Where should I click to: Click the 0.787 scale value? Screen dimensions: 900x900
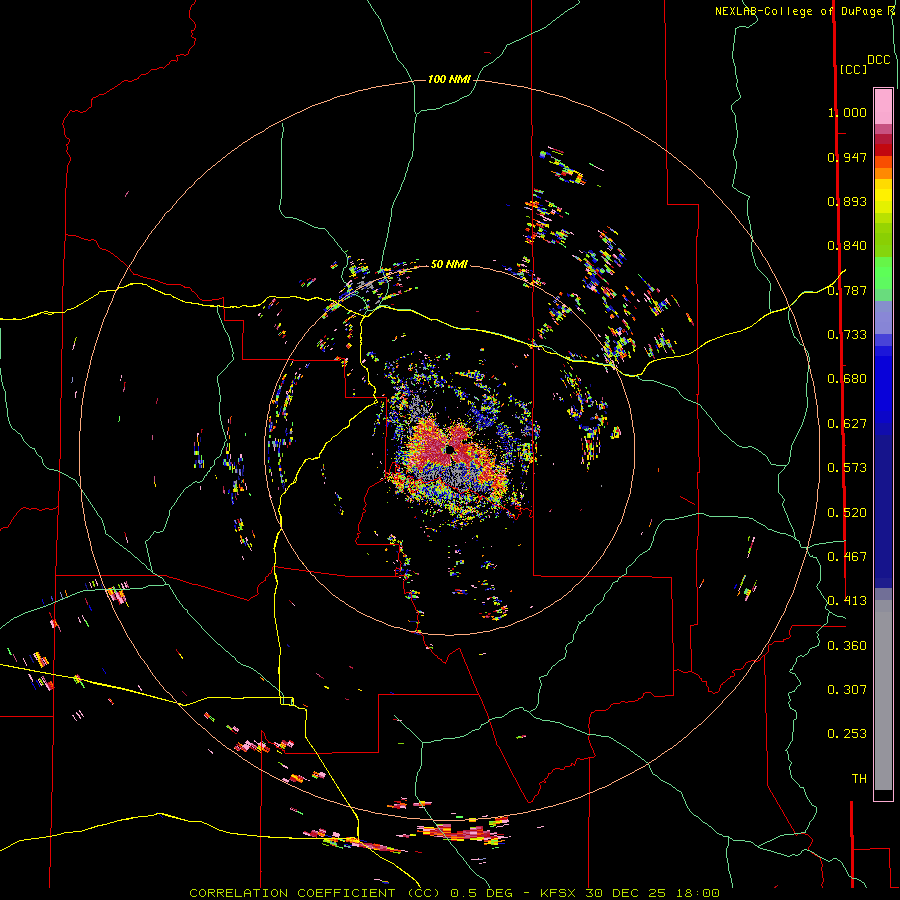[847, 290]
